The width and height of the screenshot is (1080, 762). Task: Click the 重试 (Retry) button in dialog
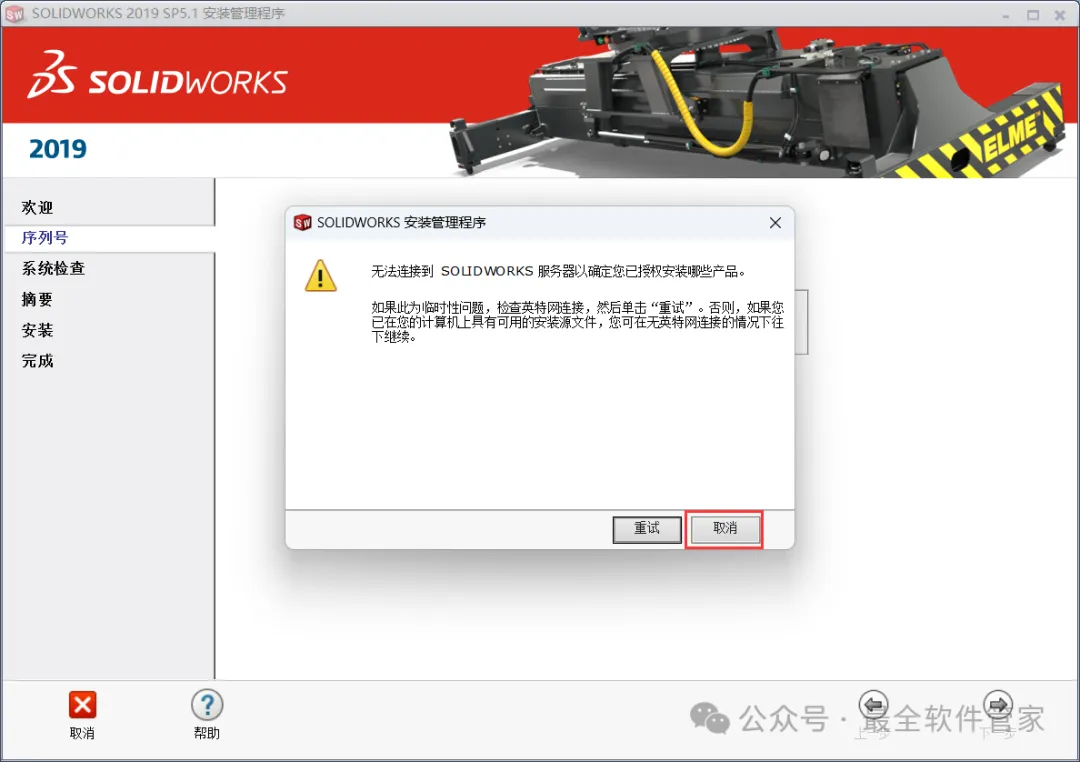[x=647, y=529]
